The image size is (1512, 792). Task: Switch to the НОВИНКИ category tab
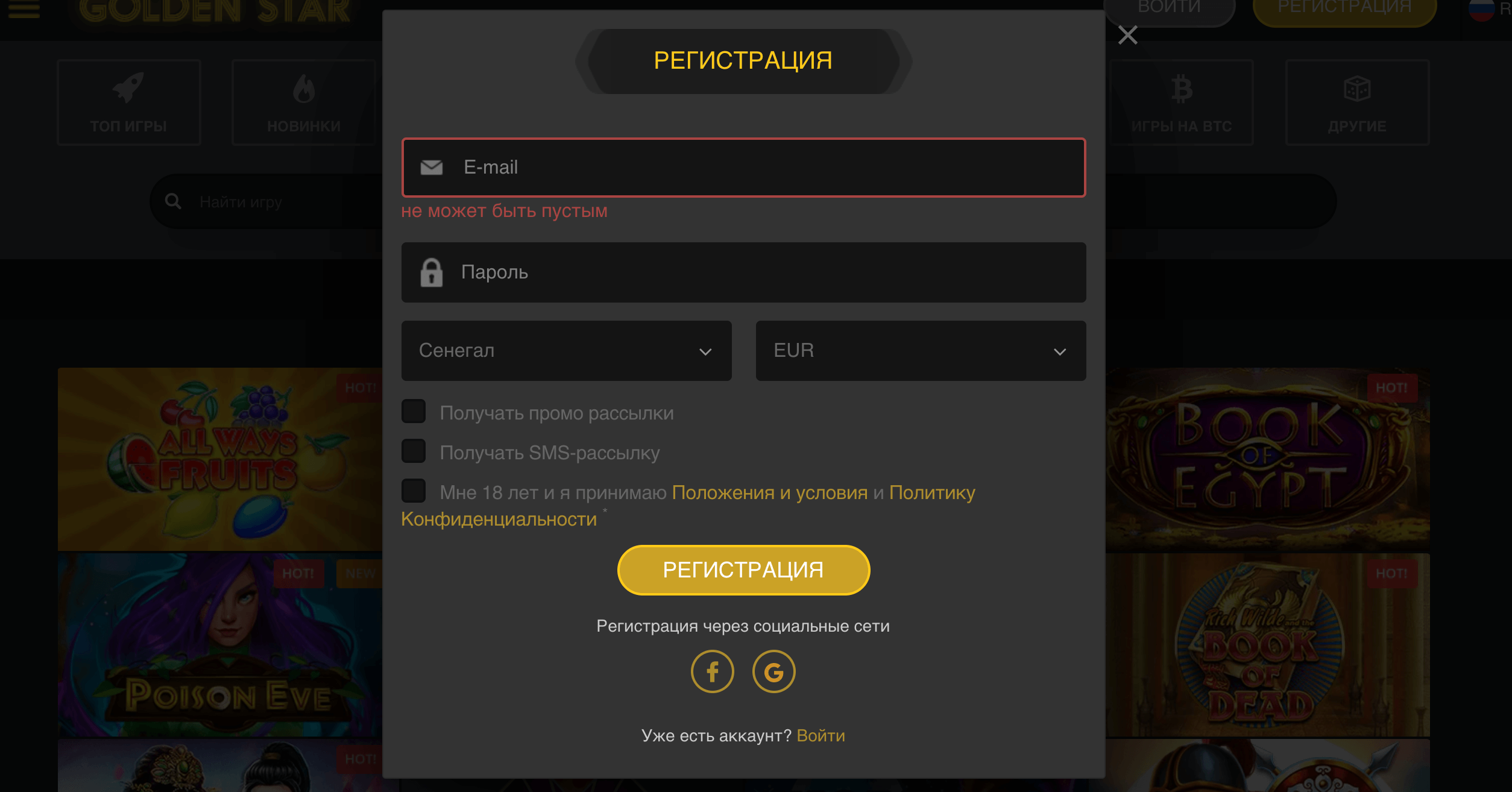(x=304, y=102)
